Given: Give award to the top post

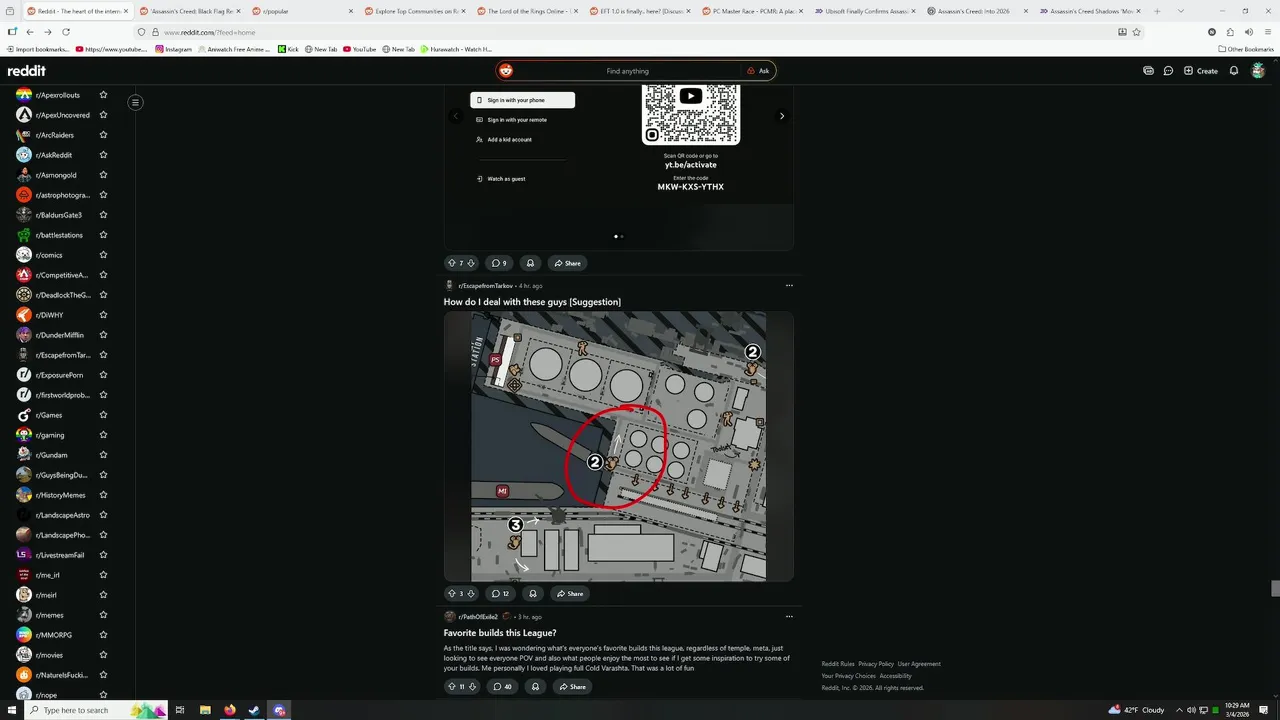Looking at the screenshot, I should point(530,263).
